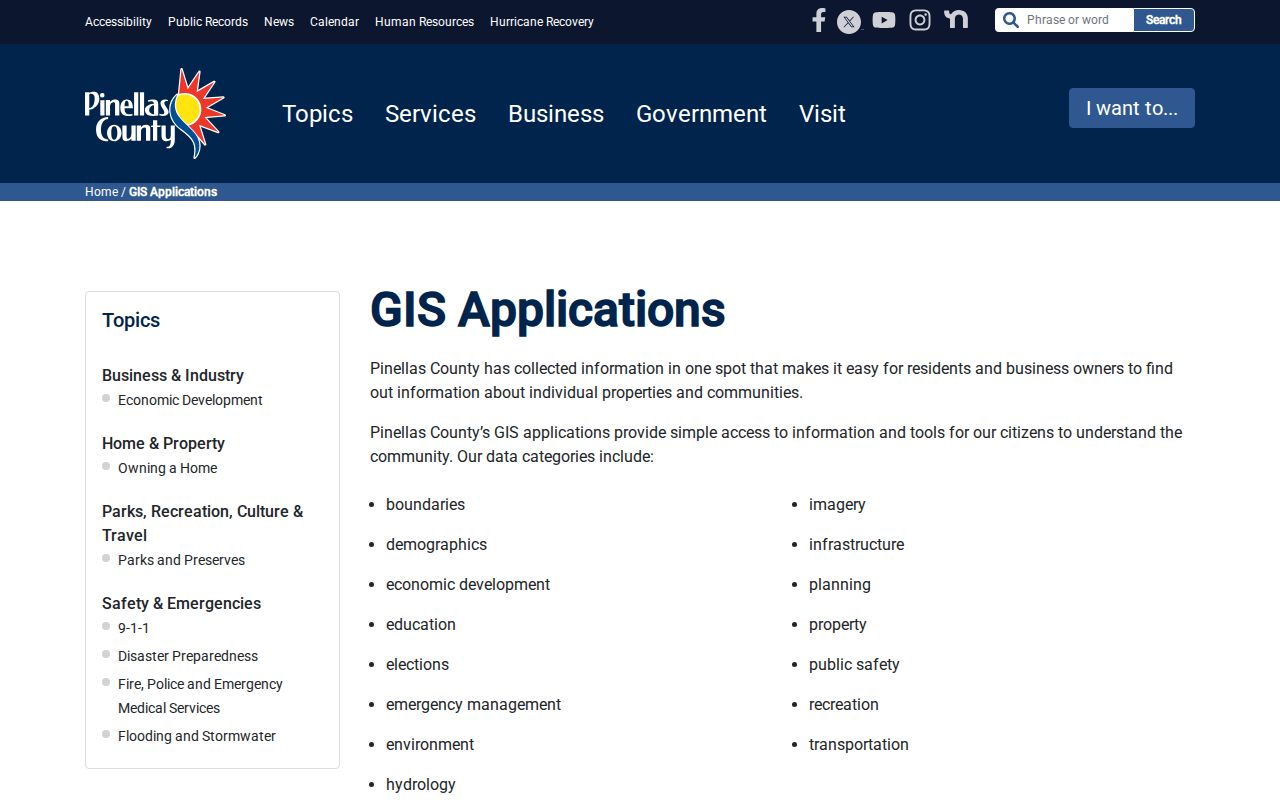Image resolution: width=1280 pixels, height=800 pixels.
Task: Open Disaster Preparedness sidebar link
Action: pyautogui.click(x=188, y=656)
